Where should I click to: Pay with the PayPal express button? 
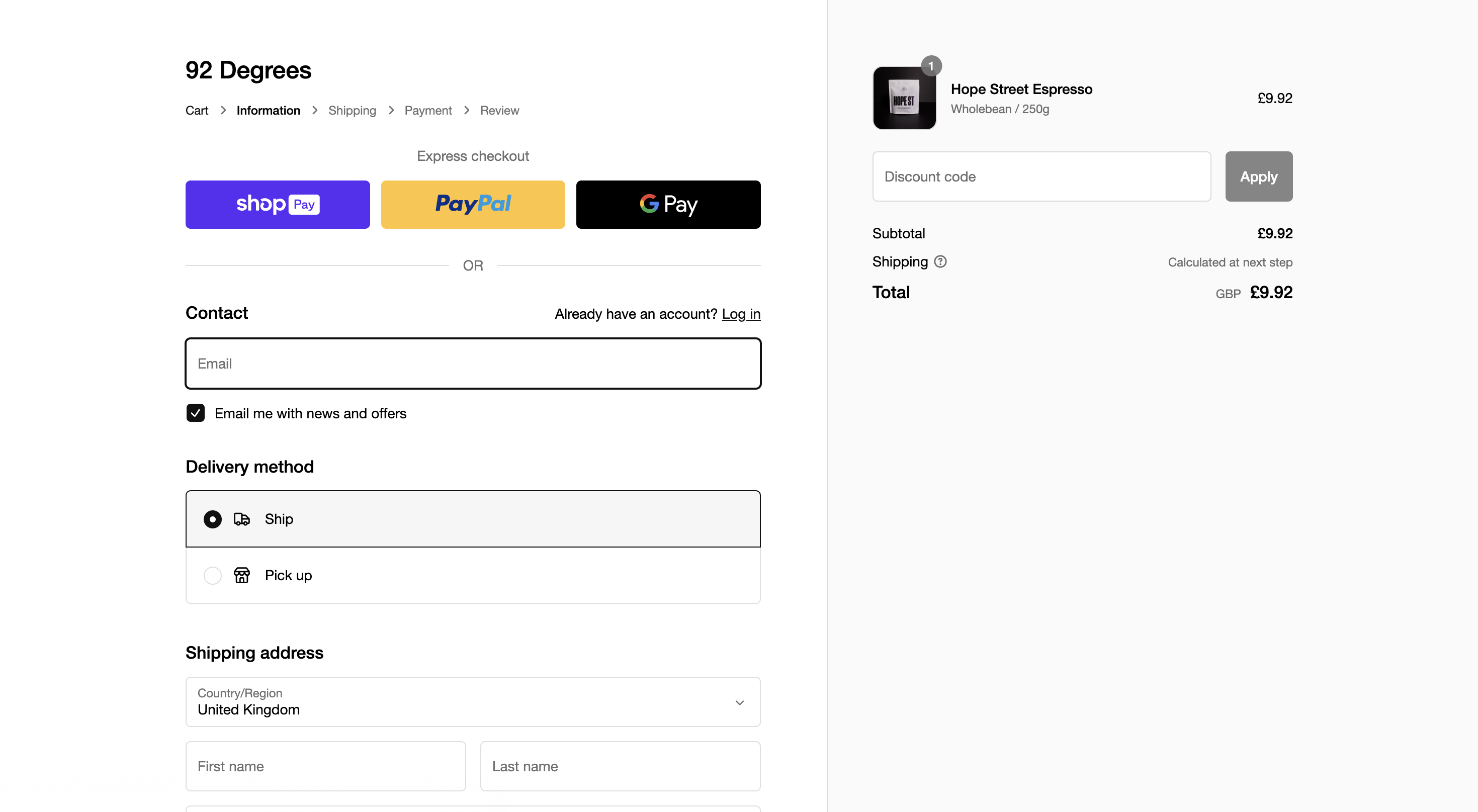point(473,204)
